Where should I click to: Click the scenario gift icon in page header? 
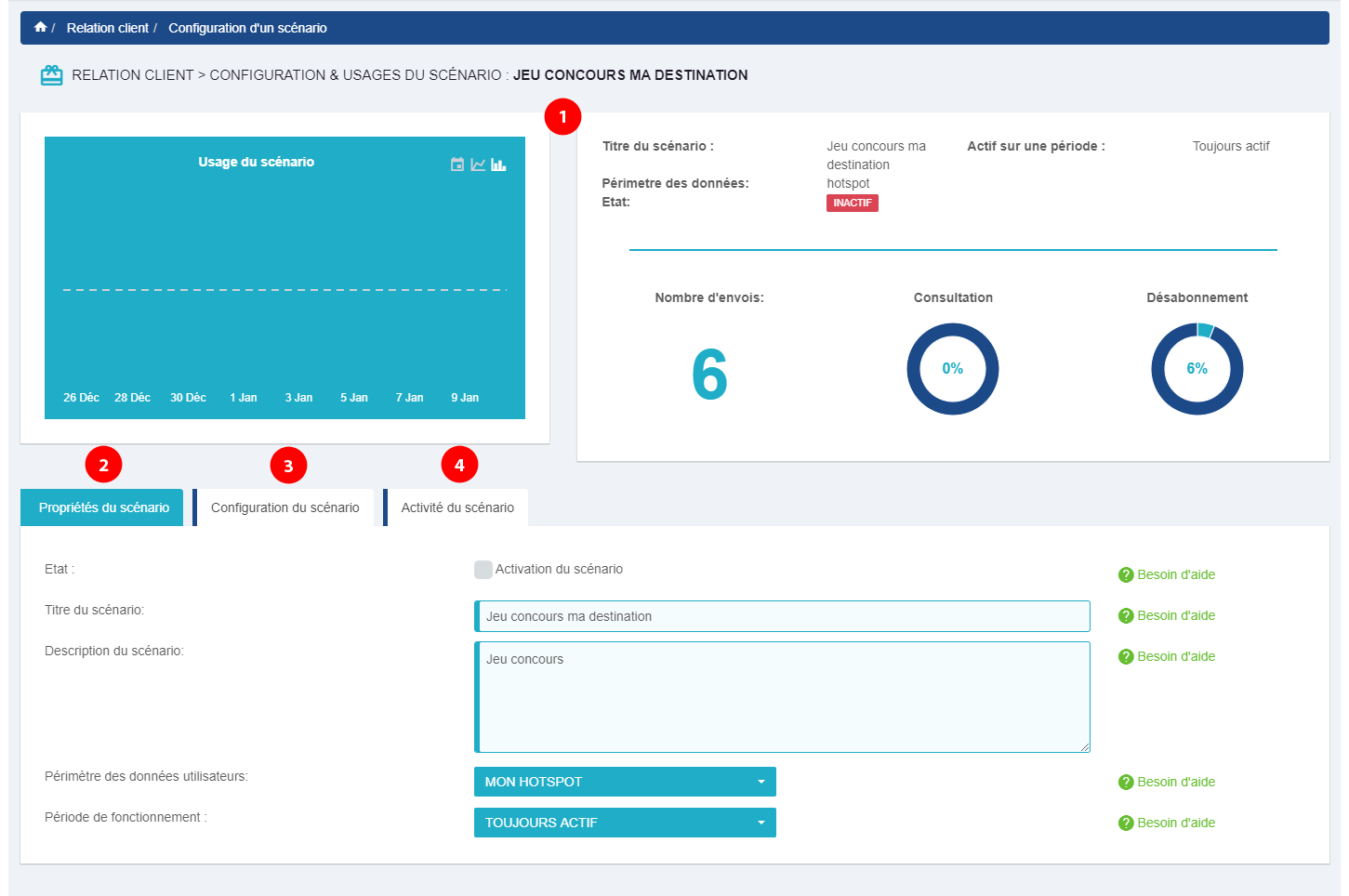[52, 75]
